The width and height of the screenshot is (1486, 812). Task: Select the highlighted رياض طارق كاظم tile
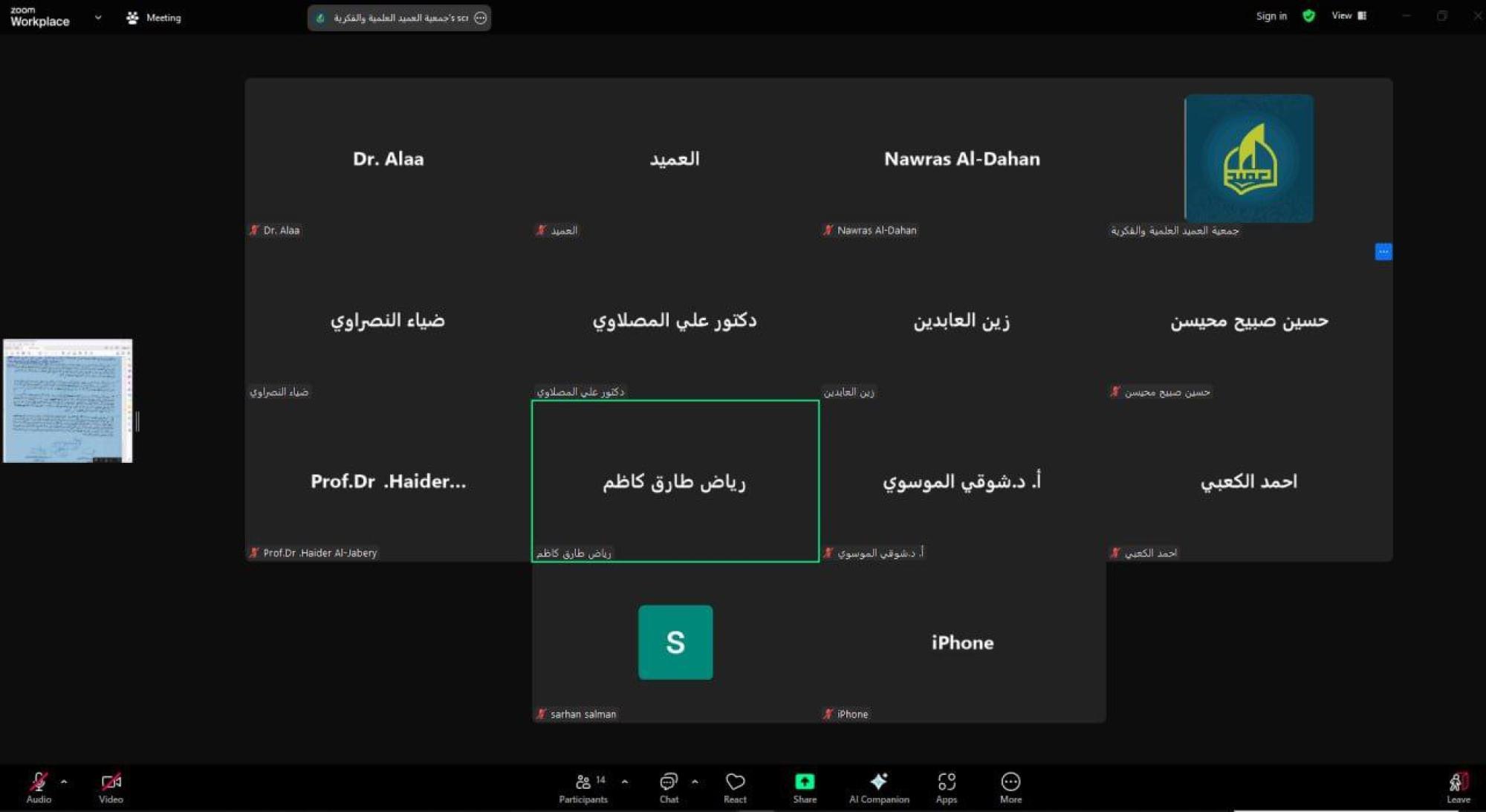pyautogui.click(x=675, y=481)
